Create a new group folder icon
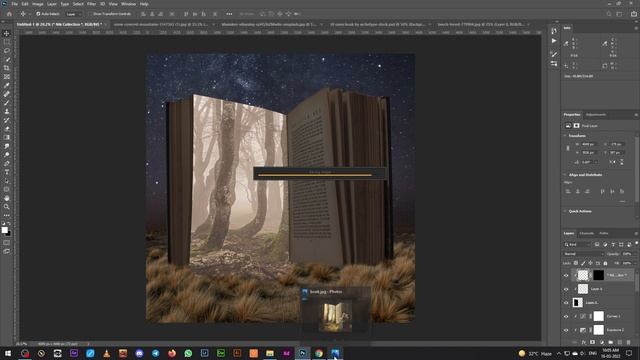 (x=611, y=342)
